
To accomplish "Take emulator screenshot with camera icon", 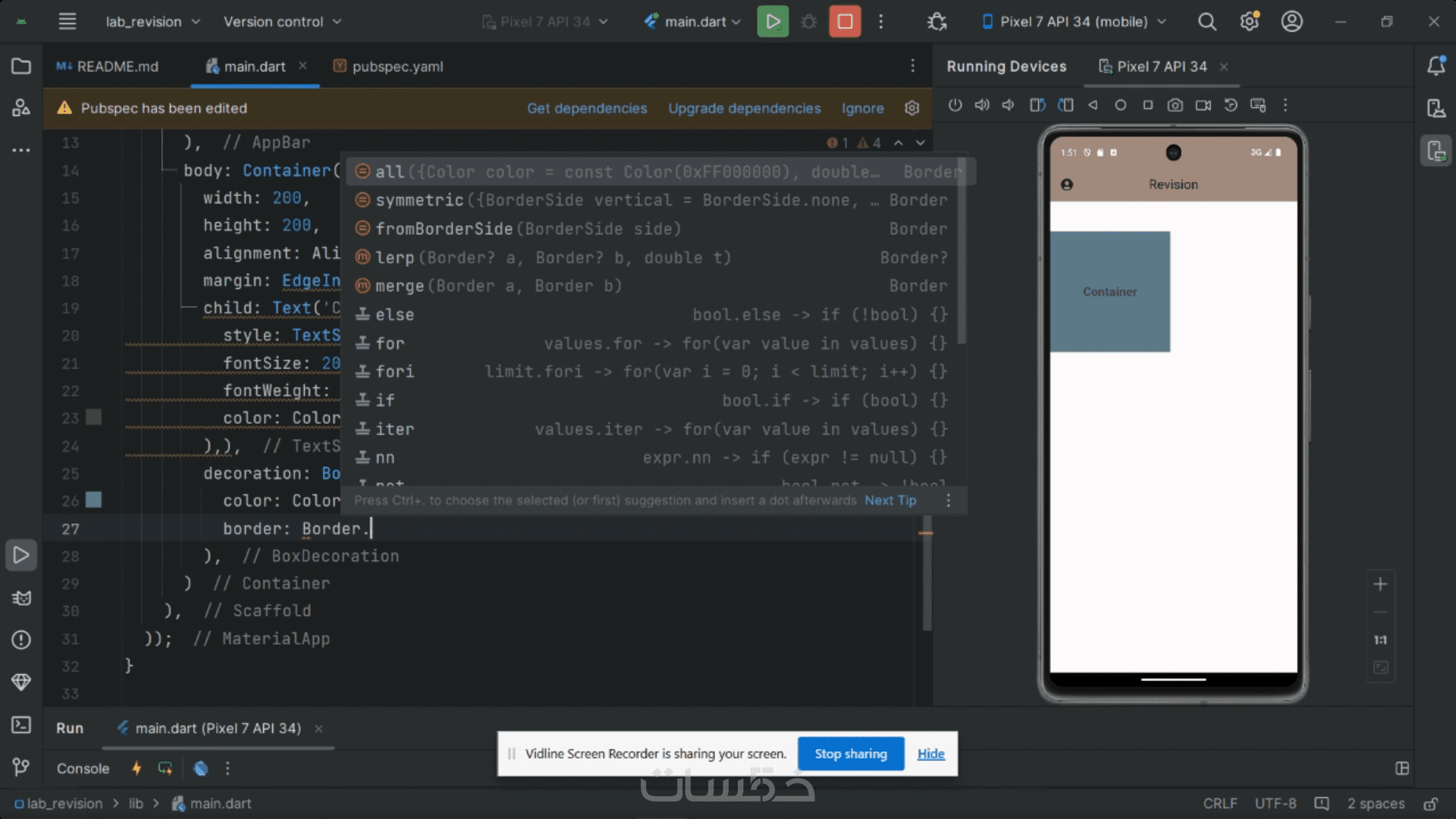I will [1175, 105].
